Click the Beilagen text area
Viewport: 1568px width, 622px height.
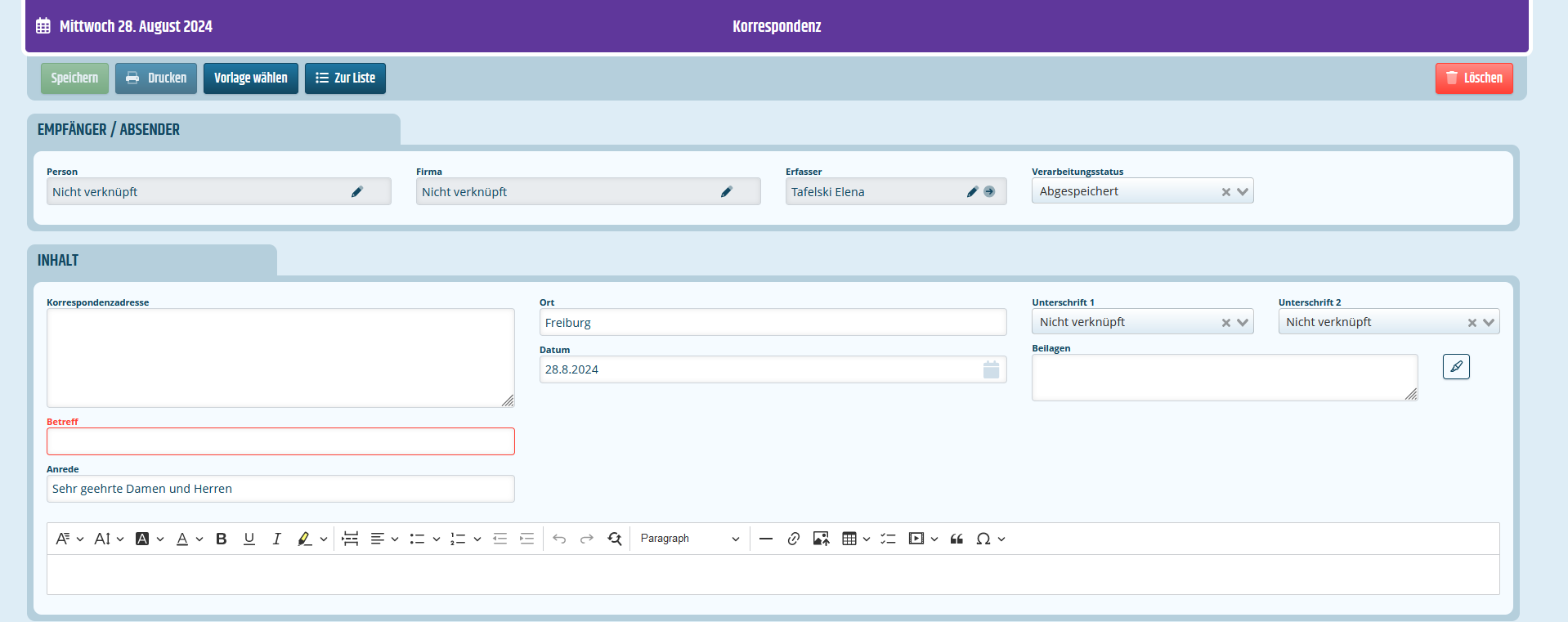(1225, 378)
